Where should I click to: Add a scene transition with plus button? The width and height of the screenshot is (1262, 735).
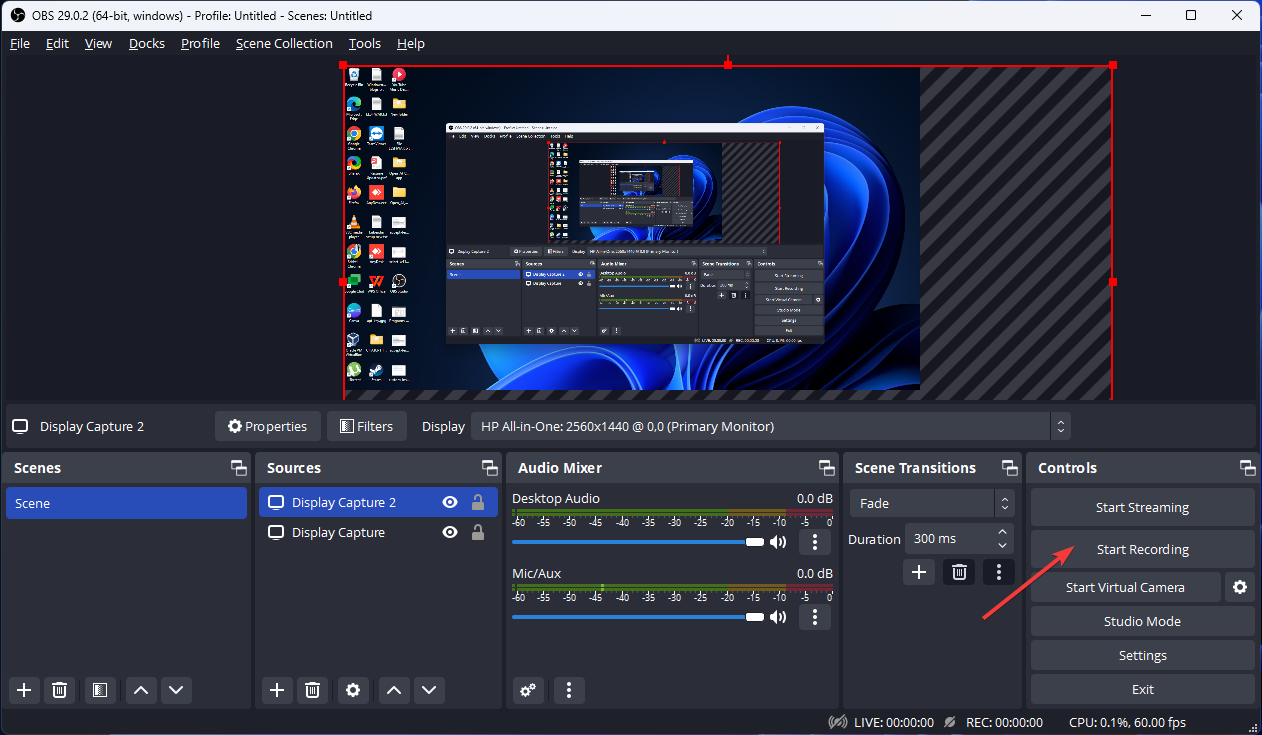(x=919, y=572)
